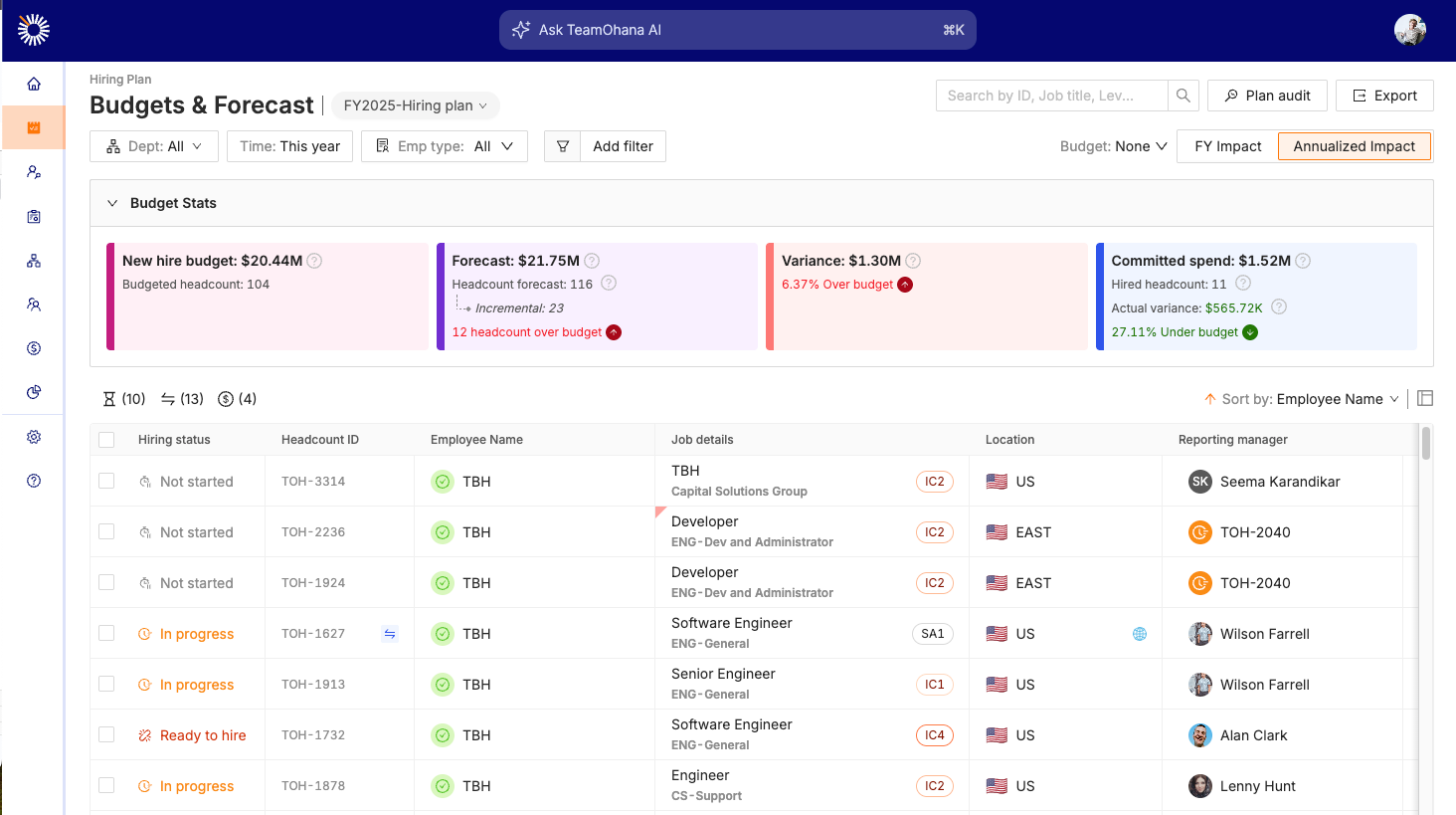Screen dimensions: 1456x815
Task: Open the compensation dollar icon in the sidebar
Action: (33, 348)
